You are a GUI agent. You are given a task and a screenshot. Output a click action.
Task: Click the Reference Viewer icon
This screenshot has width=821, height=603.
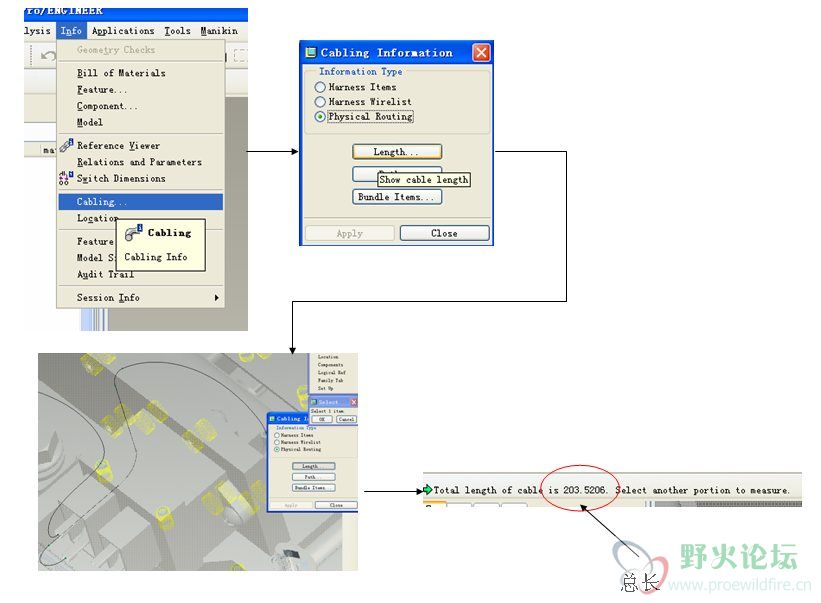click(66, 145)
